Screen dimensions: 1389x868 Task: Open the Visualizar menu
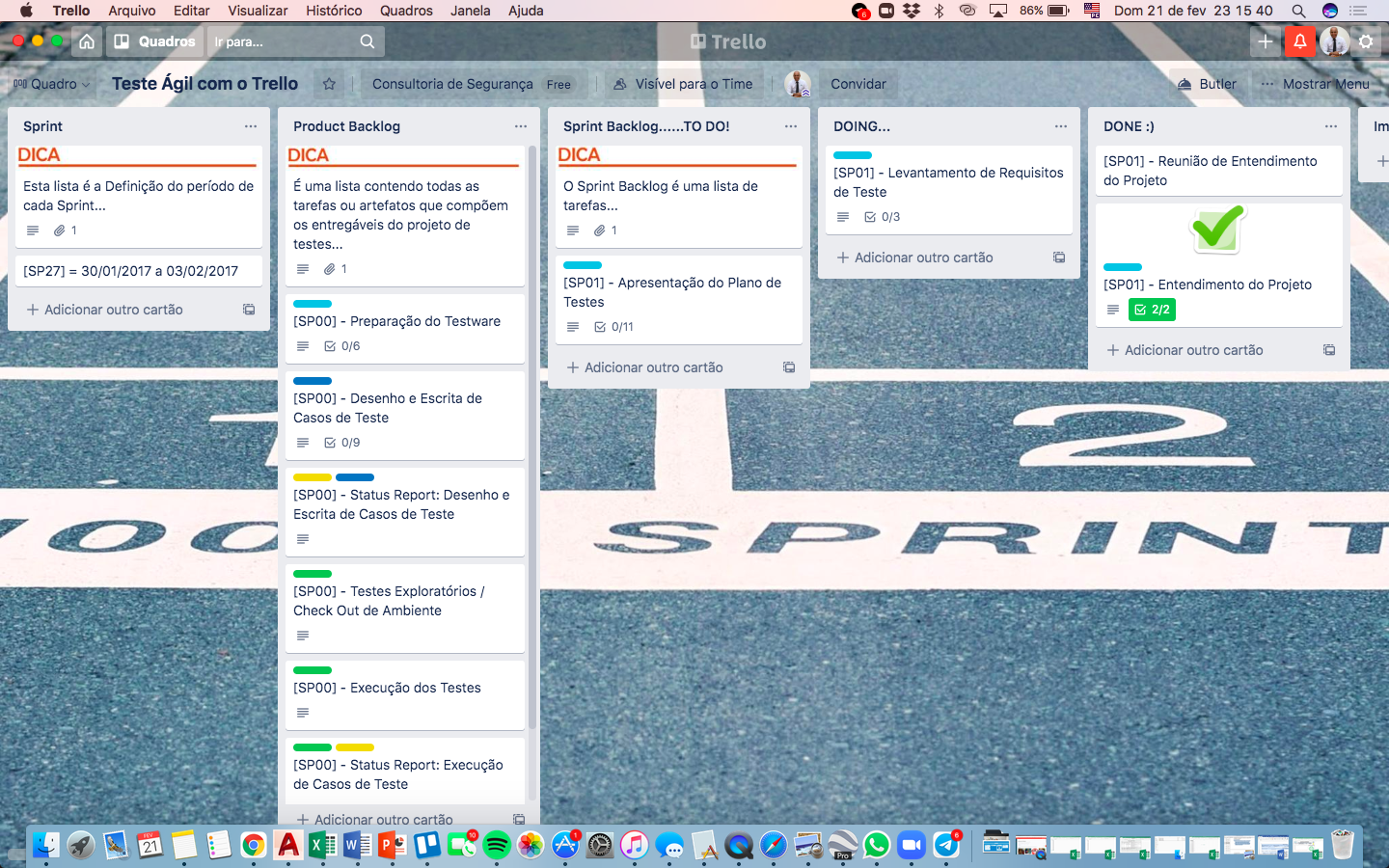click(x=258, y=11)
